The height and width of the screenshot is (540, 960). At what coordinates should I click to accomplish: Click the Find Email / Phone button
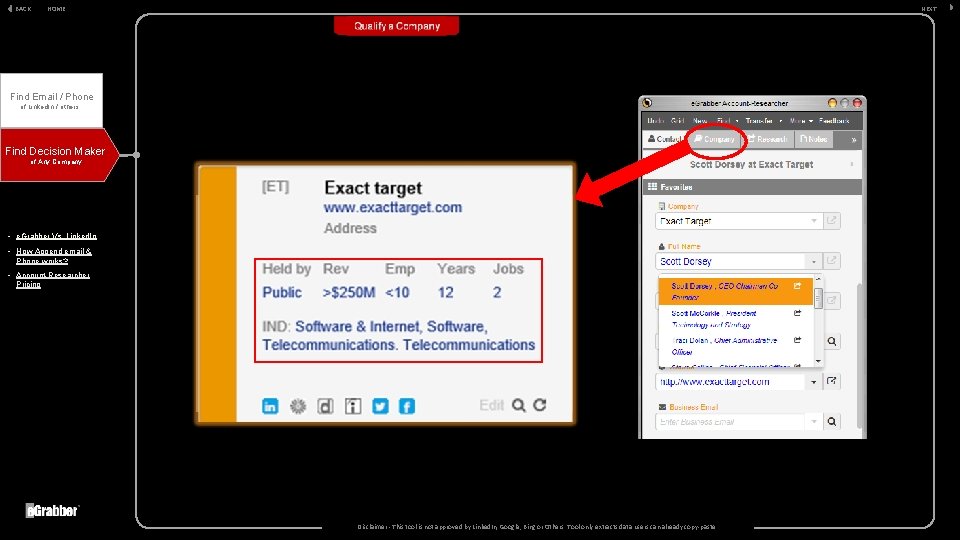coord(51,100)
